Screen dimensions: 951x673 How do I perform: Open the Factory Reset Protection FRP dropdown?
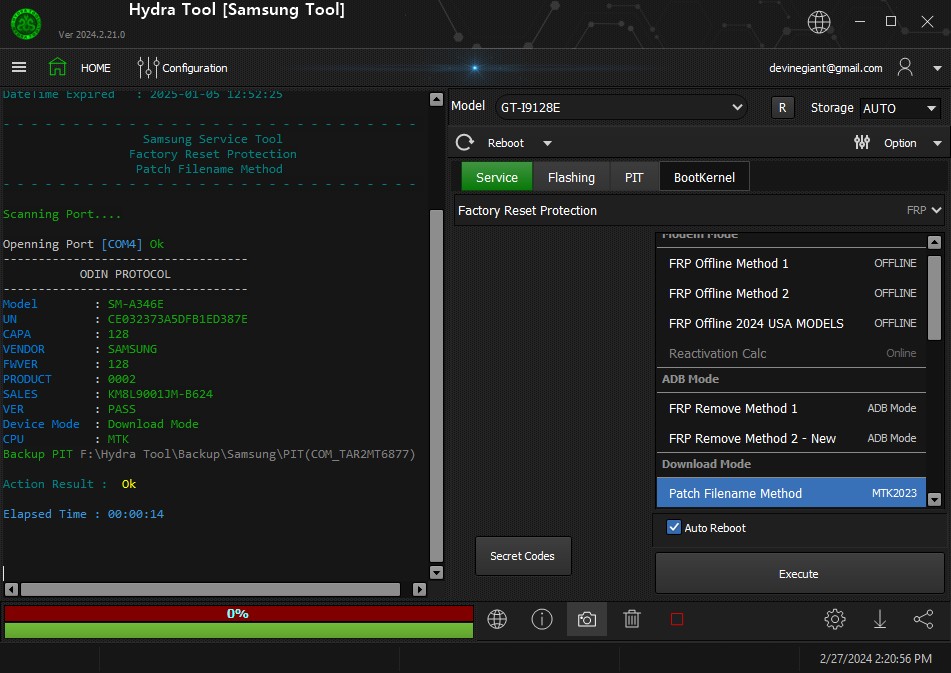[699, 210]
